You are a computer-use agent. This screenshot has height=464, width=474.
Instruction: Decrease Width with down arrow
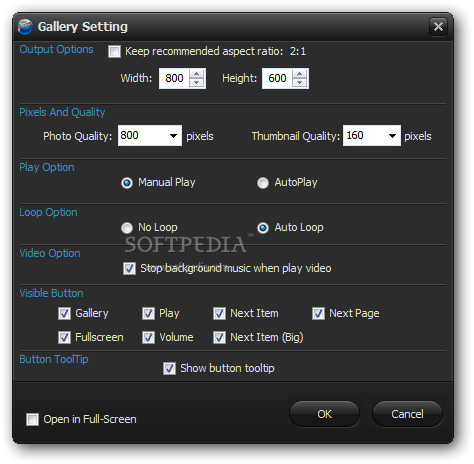point(197,83)
